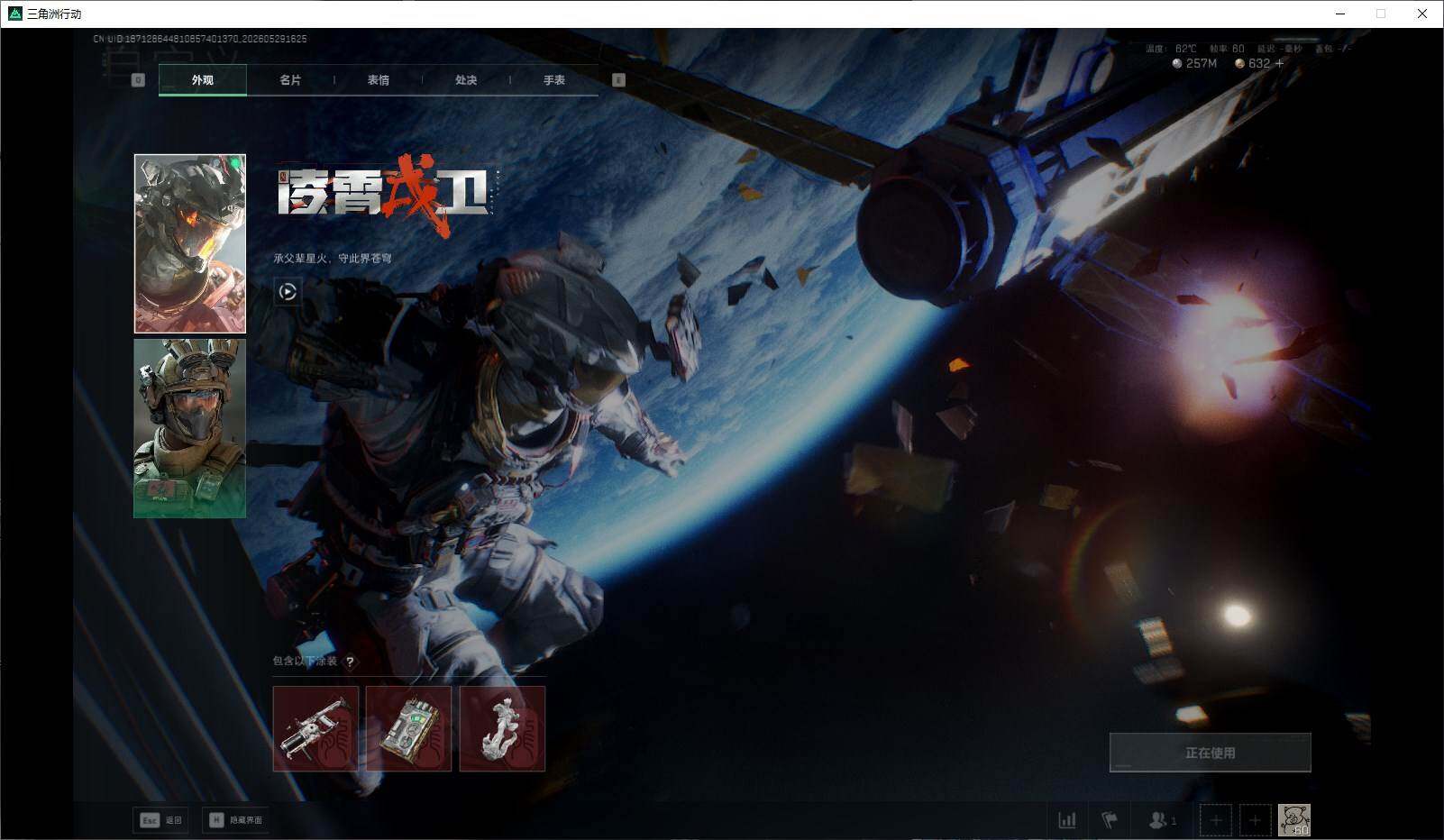Click the 632 gold currency icon

[x=1239, y=63]
